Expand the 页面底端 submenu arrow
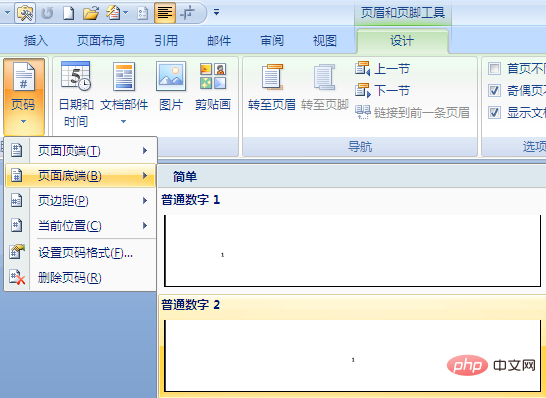 tap(145, 176)
